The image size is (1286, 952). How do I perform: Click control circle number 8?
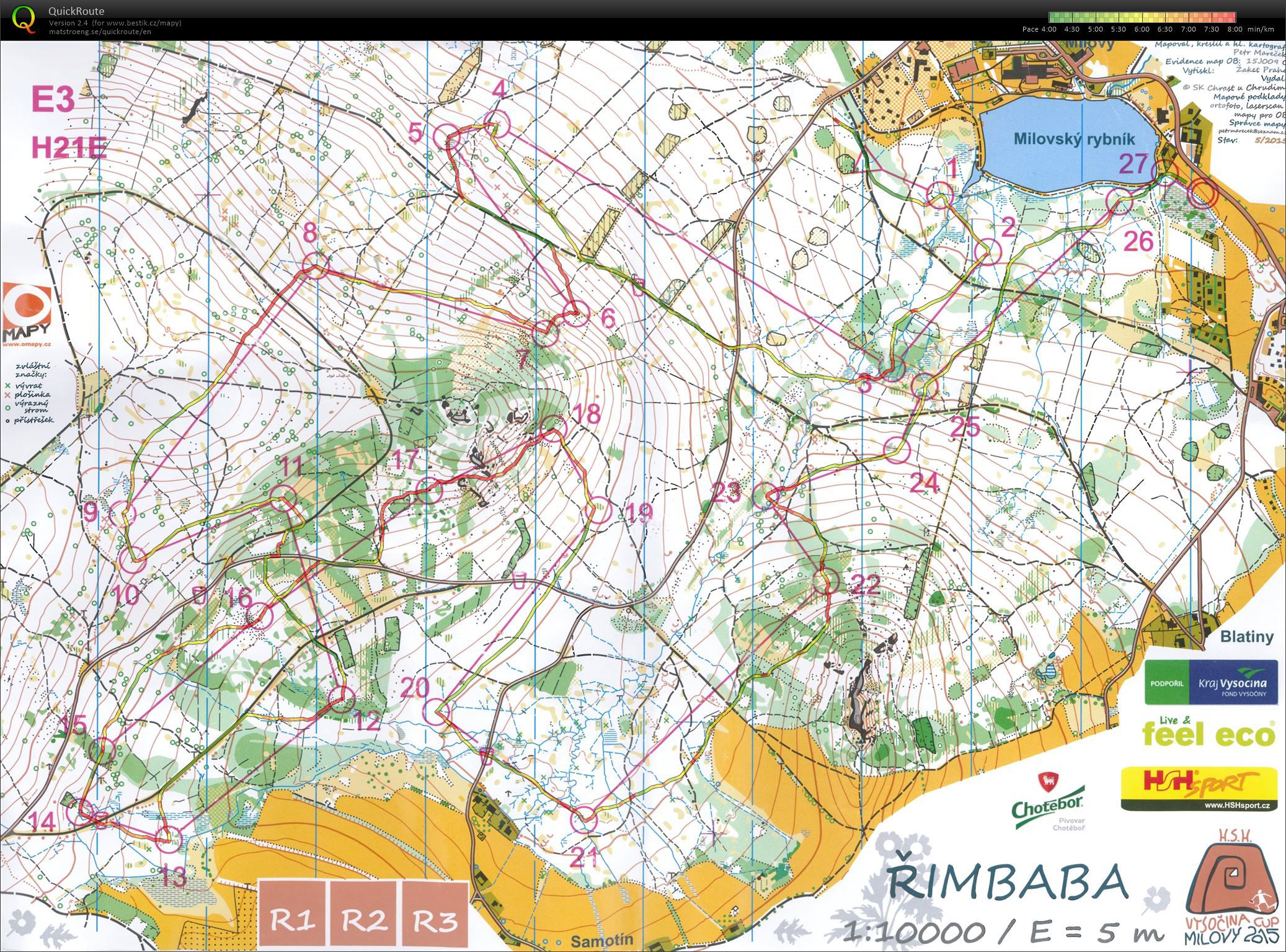pyautogui.click(x=314, y=266)
